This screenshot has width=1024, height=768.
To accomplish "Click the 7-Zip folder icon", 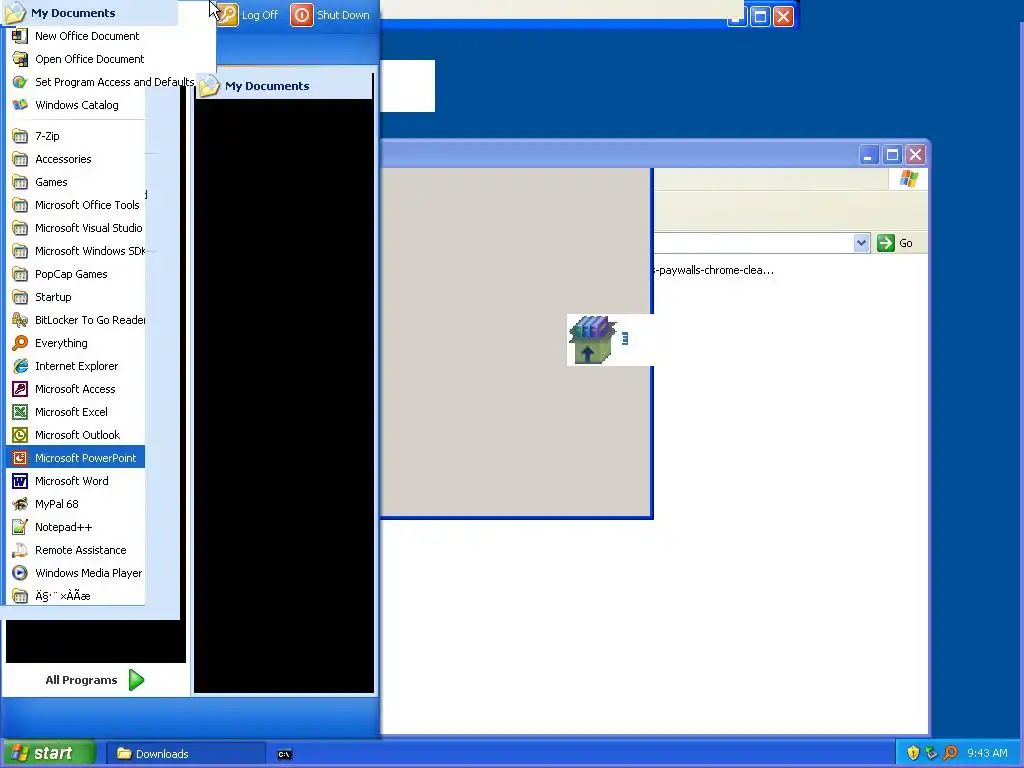I will click(x=20, y=136).
